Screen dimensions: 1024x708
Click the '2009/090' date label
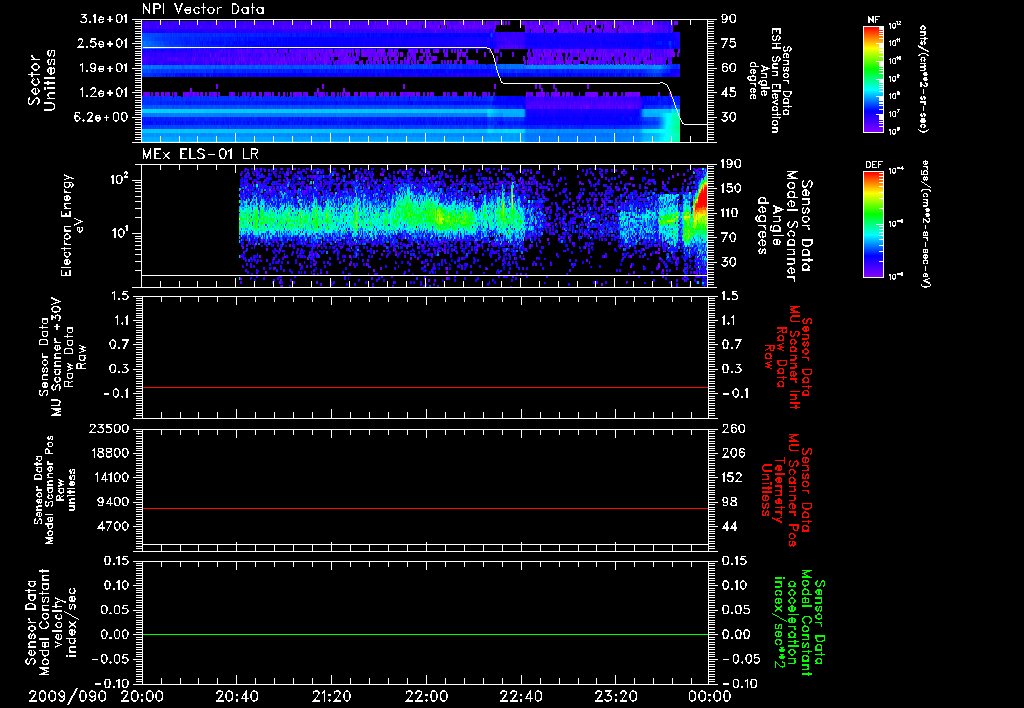pos(67,696)
